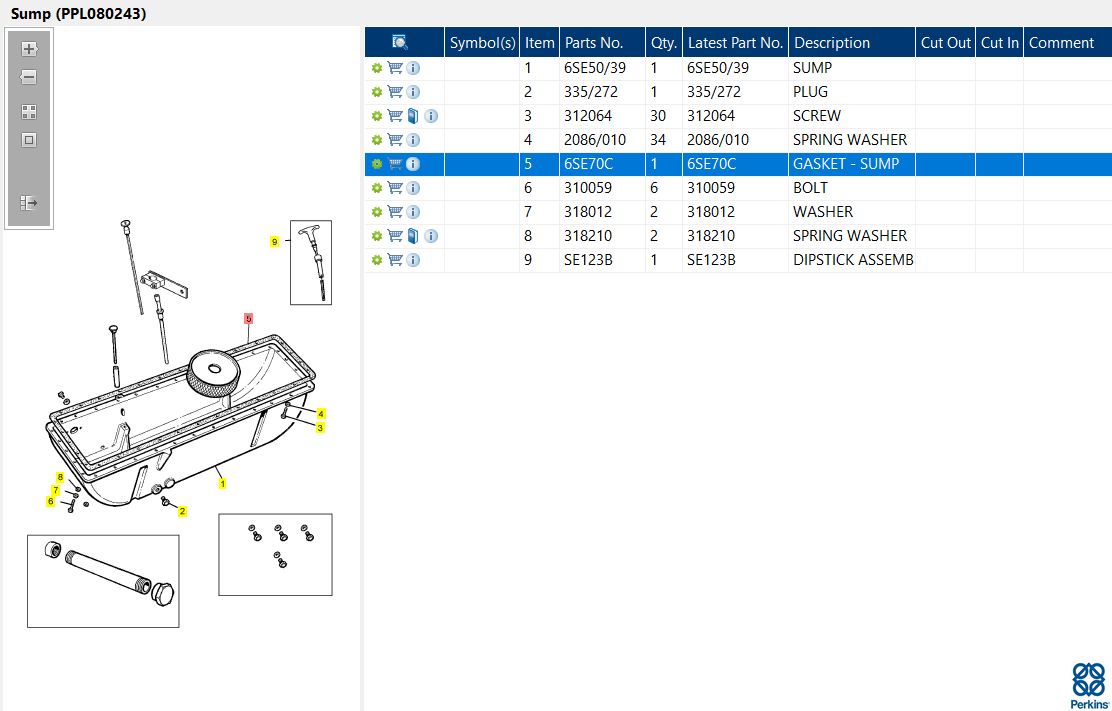The image size is (1112, 711).
Task: Click the Qty. column header
Action: click(x=664, y=43)
